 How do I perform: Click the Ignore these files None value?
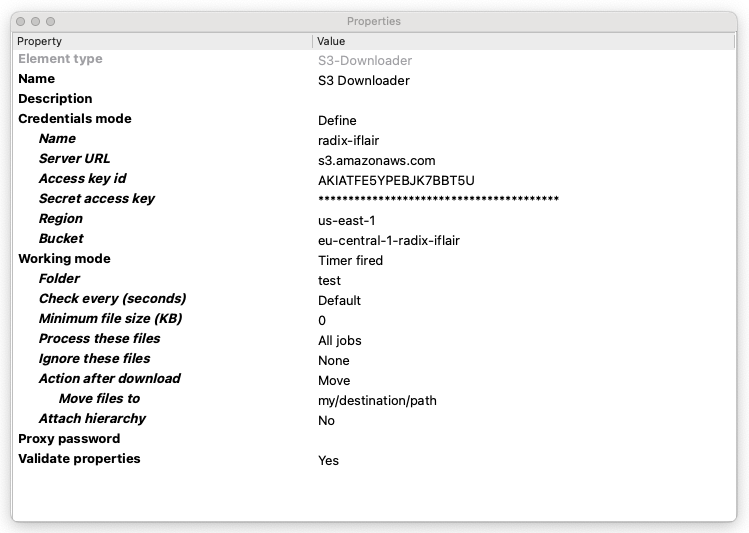tap(334, 361)
